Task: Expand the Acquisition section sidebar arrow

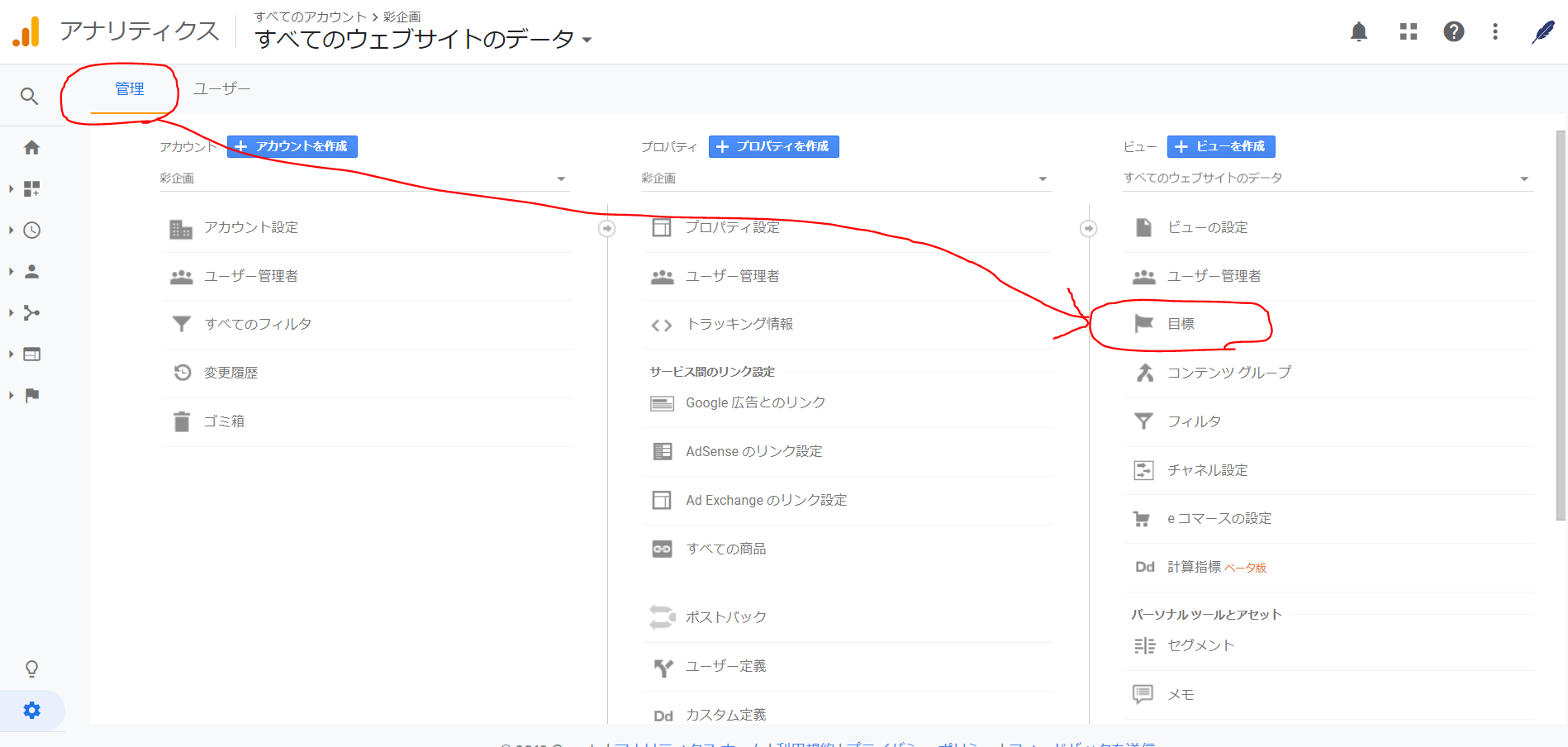Action: click(x=11, y=312)
